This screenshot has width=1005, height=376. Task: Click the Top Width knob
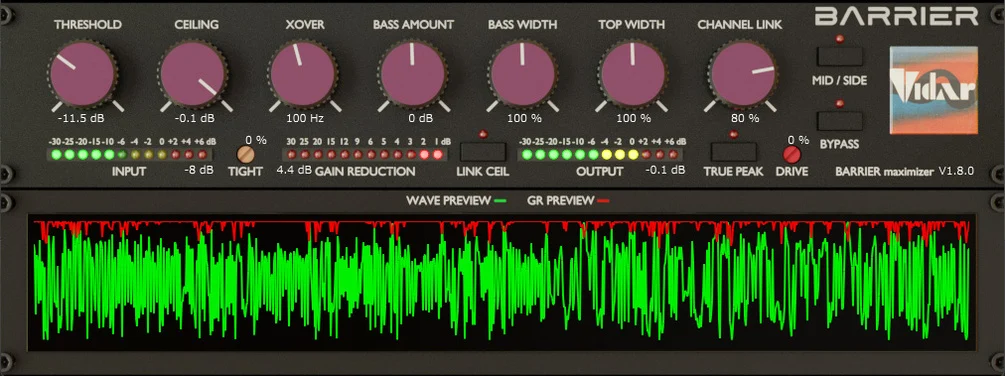pyautogui.click(x=633, y=74)
